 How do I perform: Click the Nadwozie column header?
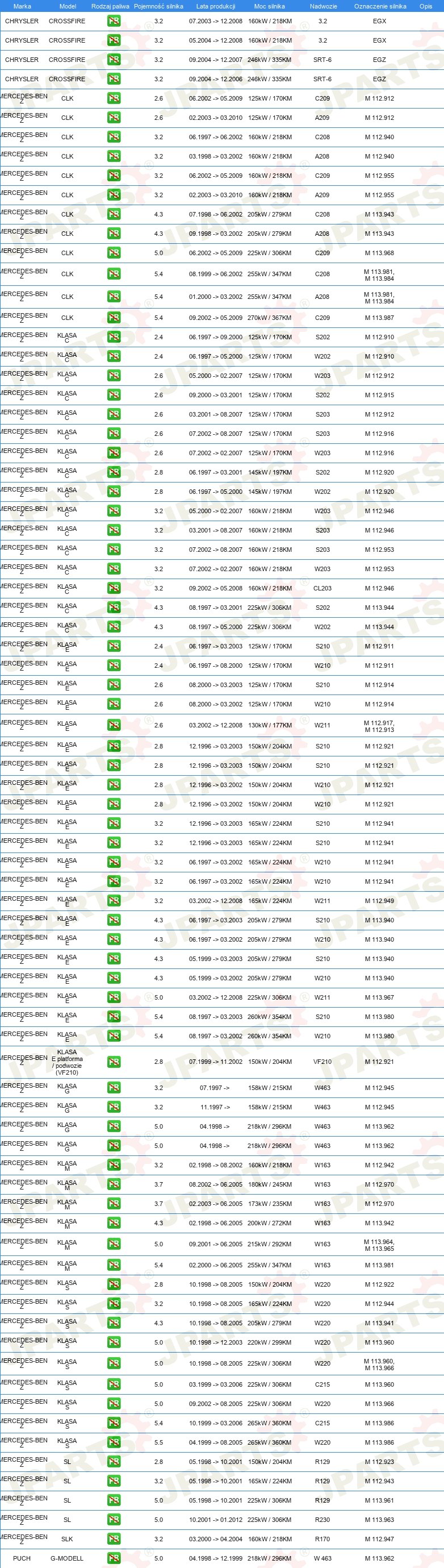pyautogui.click(x=323, y=6)
